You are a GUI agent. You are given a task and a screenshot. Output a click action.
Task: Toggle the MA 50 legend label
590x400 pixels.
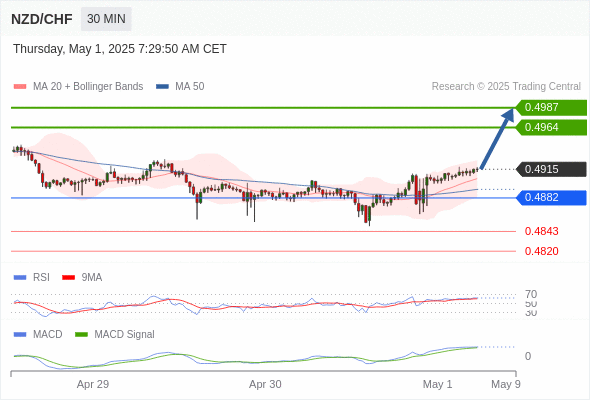click(190, 87)
